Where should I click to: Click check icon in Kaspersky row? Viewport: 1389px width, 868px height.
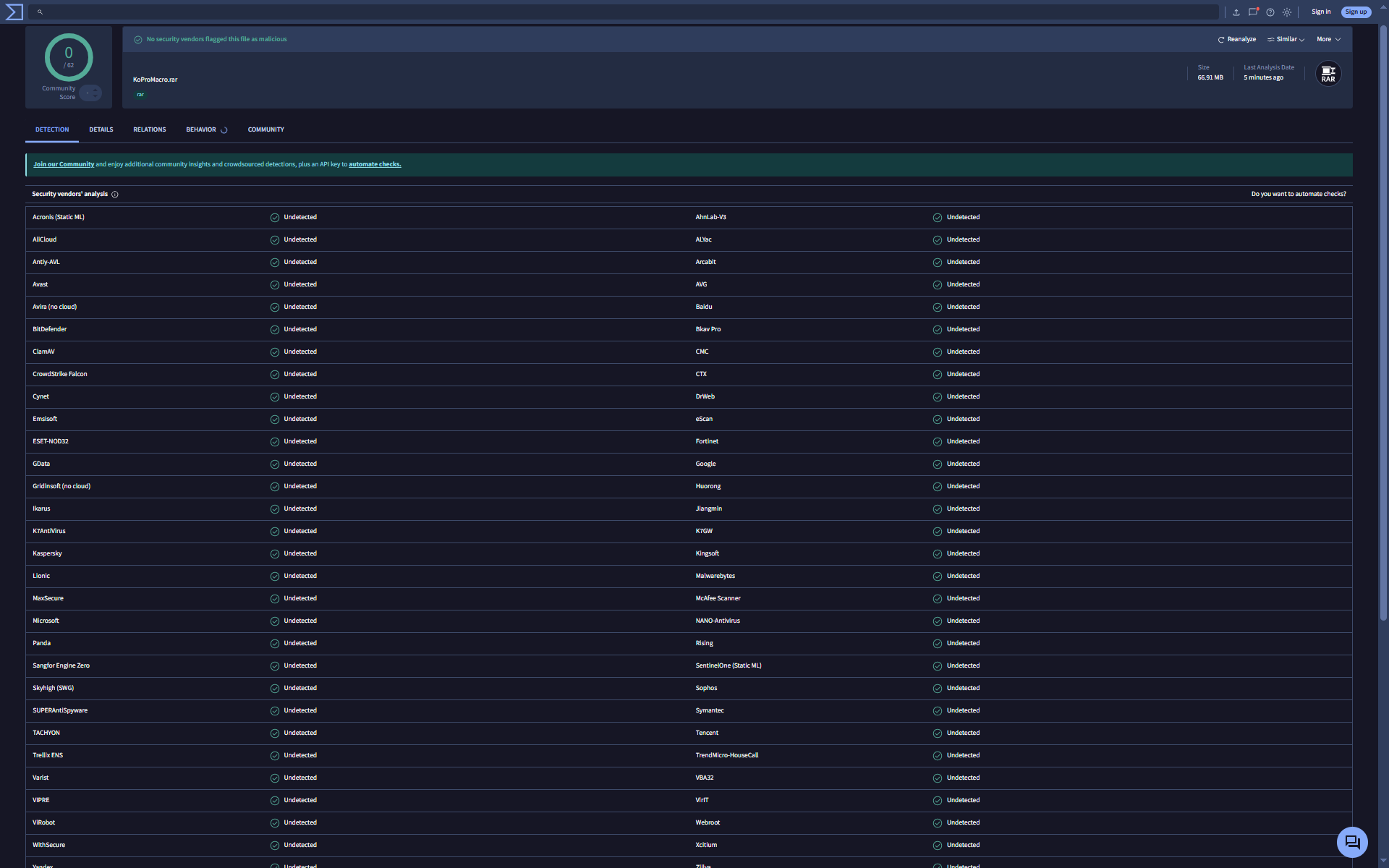[x=275, y=554]
